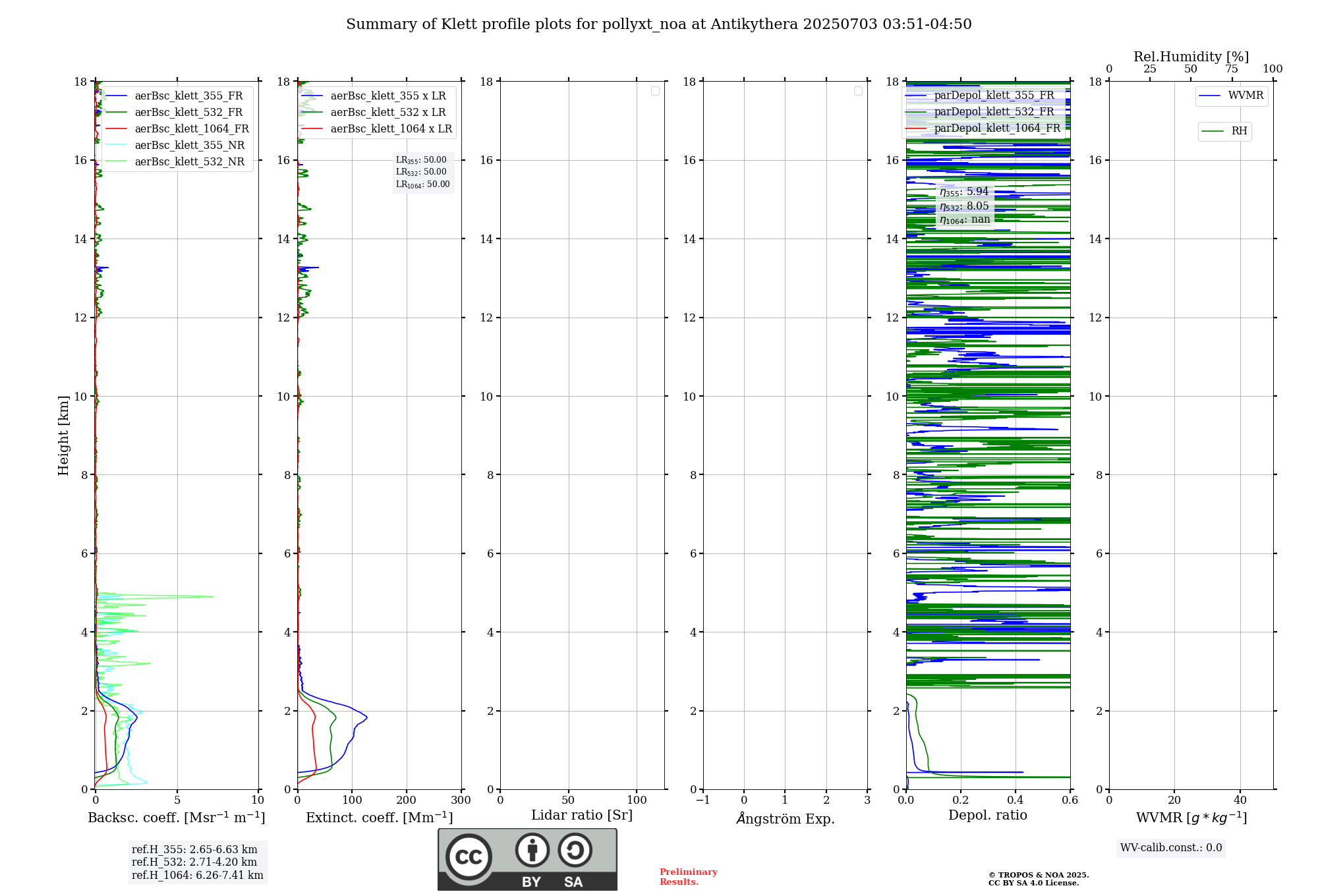Click the ref.H_532: 2.71-4.20 km text
Screen dimensions: 1318x896
point(194,862)
